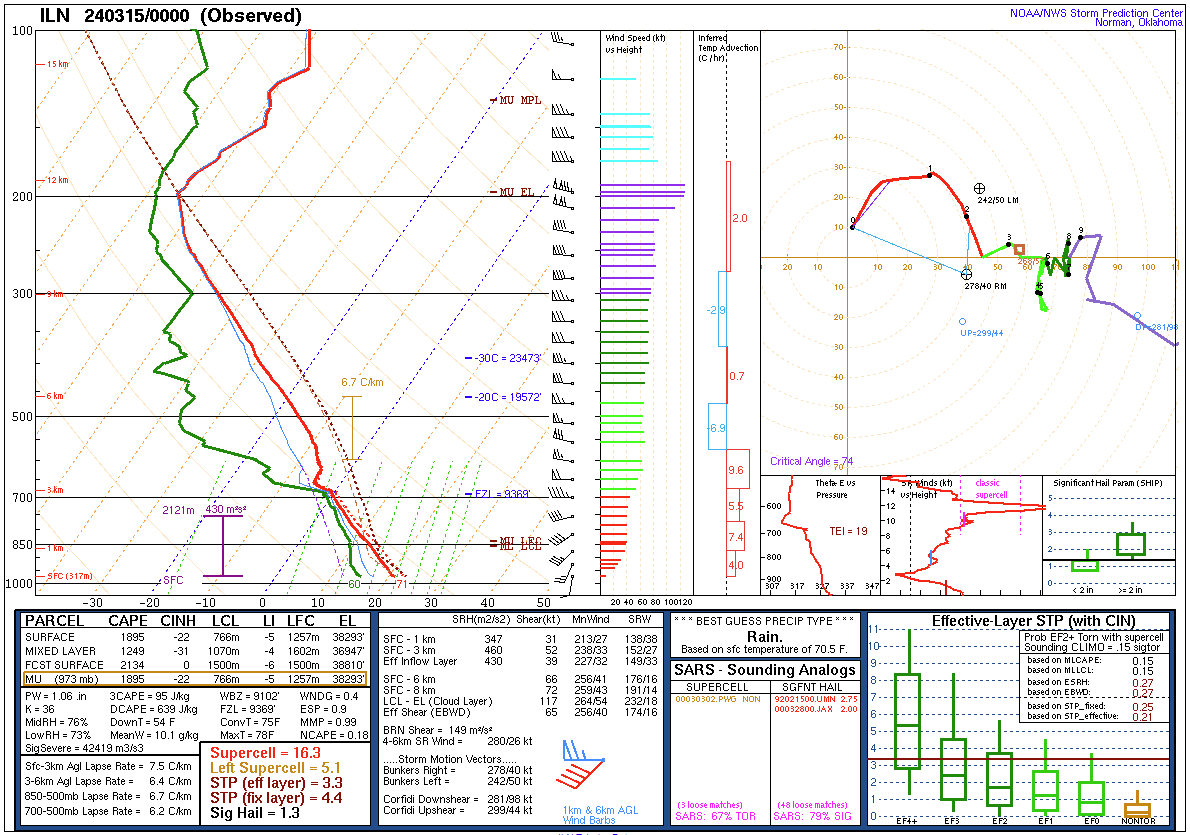
Task: Click the 'UP=299/44' hodograph label
Action: tap(981, 332)
